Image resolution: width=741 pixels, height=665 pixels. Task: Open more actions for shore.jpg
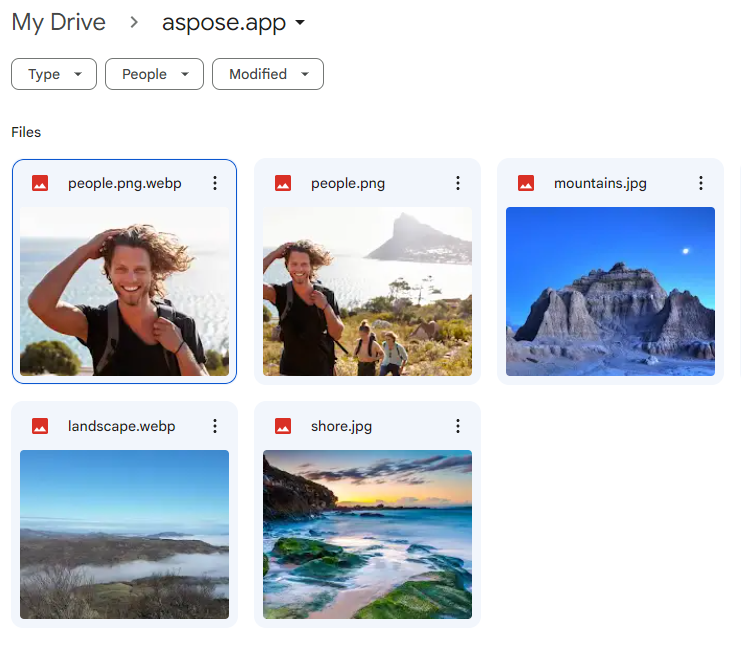point(458,426)
